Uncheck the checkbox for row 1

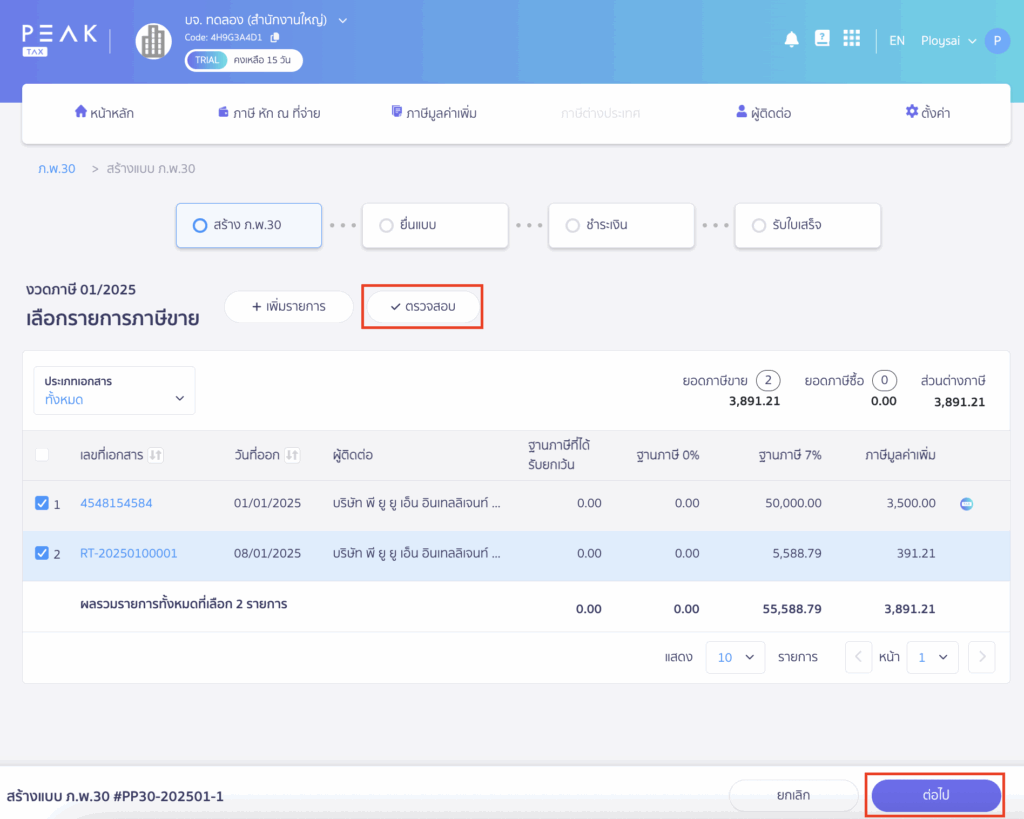tap(42, 504)
